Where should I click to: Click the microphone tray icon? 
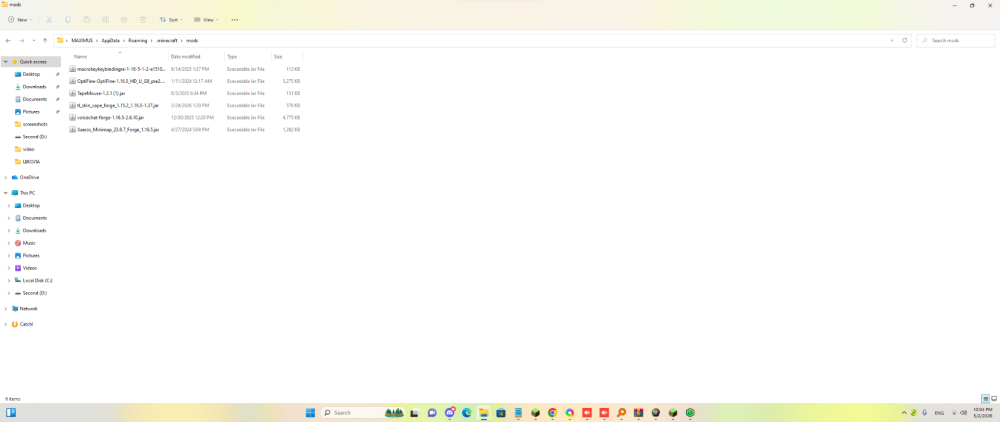point(924,412)
